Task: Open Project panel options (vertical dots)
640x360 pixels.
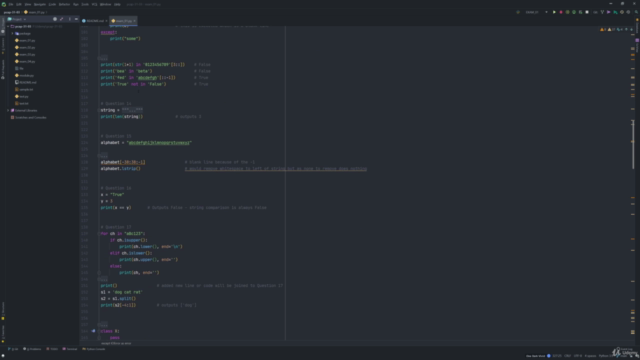Action: (69, 19)
